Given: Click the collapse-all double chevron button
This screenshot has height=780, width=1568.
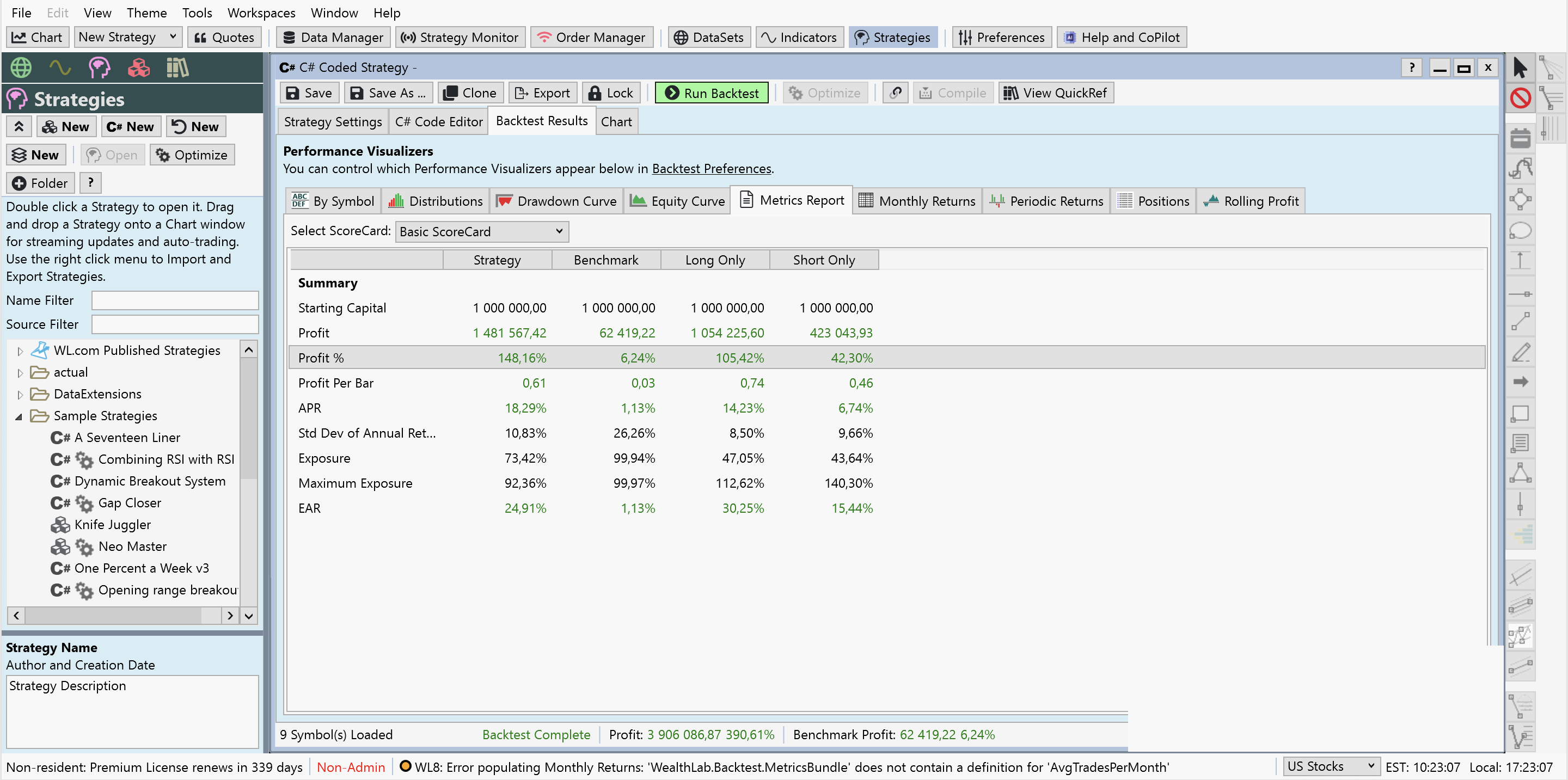Looking at the screenshot, I should click(x=19, y=126).
